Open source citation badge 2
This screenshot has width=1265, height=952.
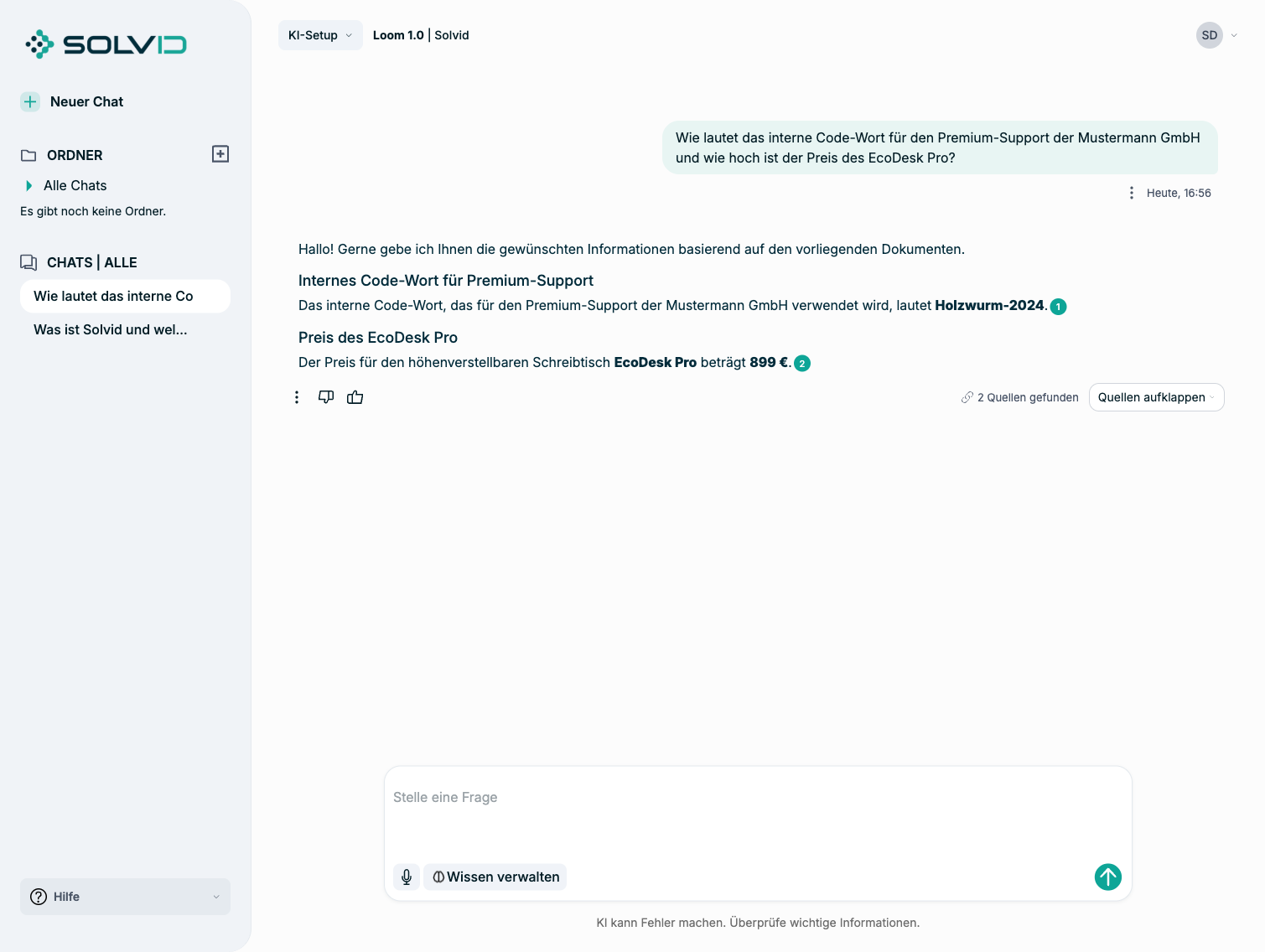pos(802,364)
